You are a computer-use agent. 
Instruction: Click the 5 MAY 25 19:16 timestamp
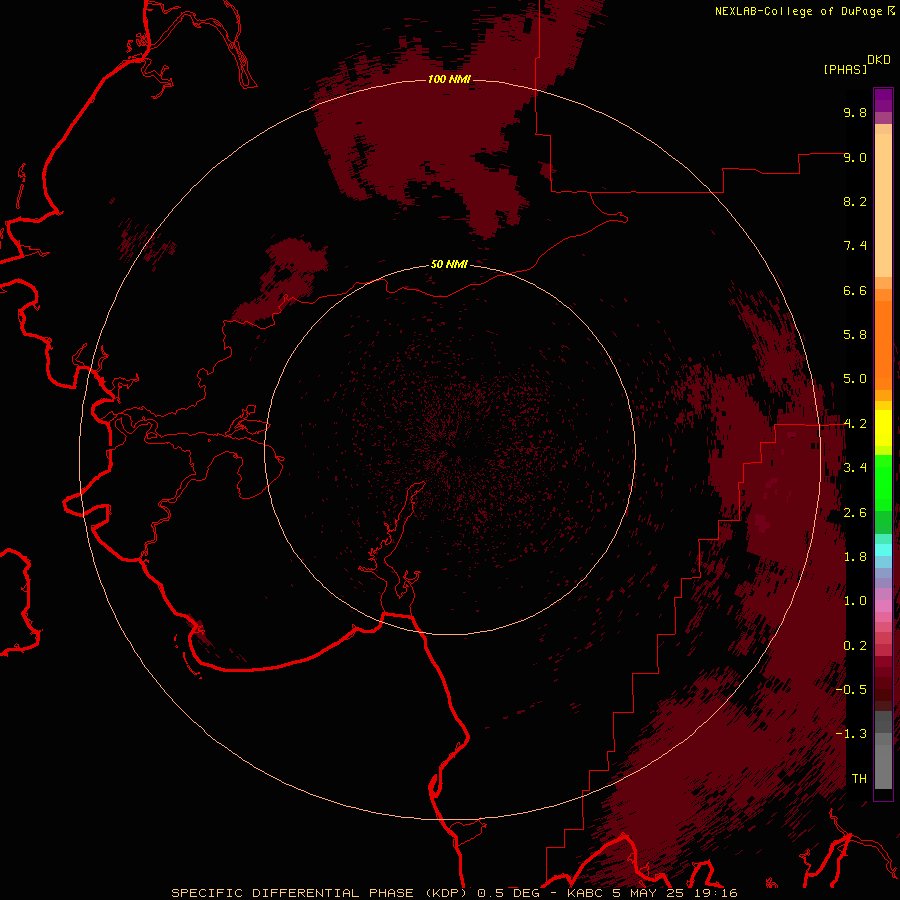pos(676,893)
